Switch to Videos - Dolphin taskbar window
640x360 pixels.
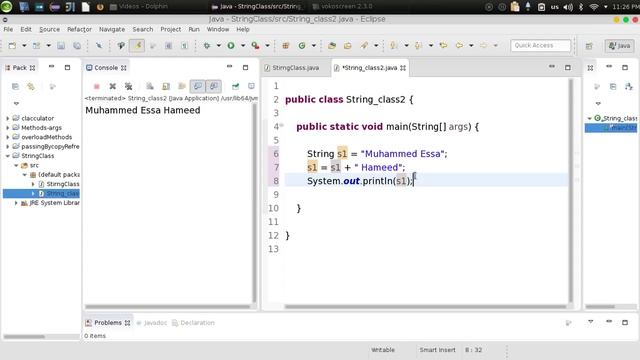tap(139, 7)
